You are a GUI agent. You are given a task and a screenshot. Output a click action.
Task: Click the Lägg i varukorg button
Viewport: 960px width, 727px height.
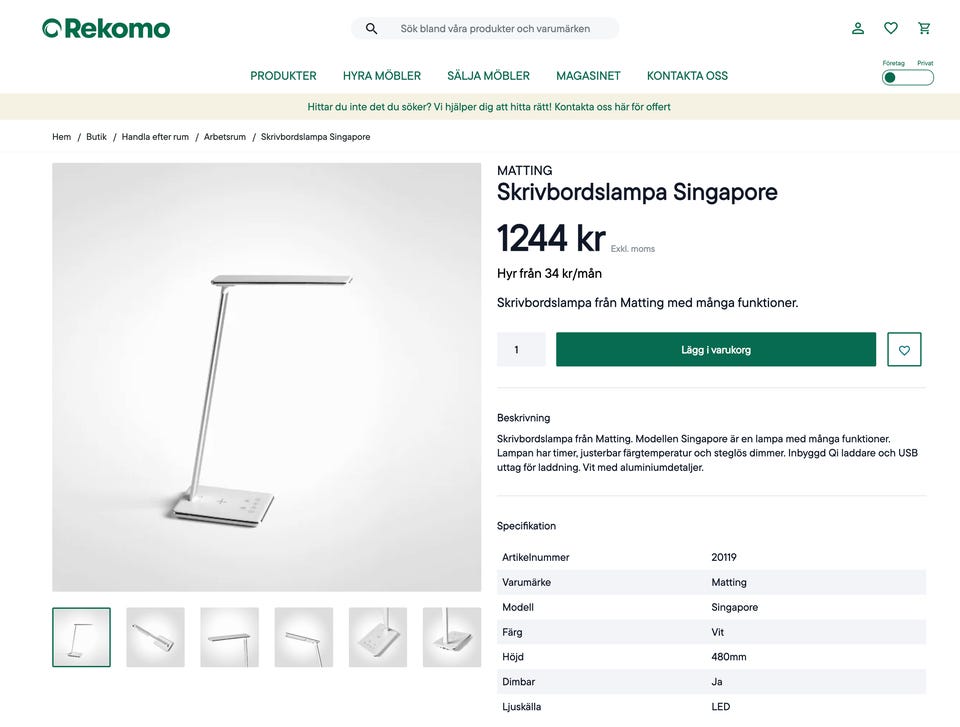click(716, 350)
